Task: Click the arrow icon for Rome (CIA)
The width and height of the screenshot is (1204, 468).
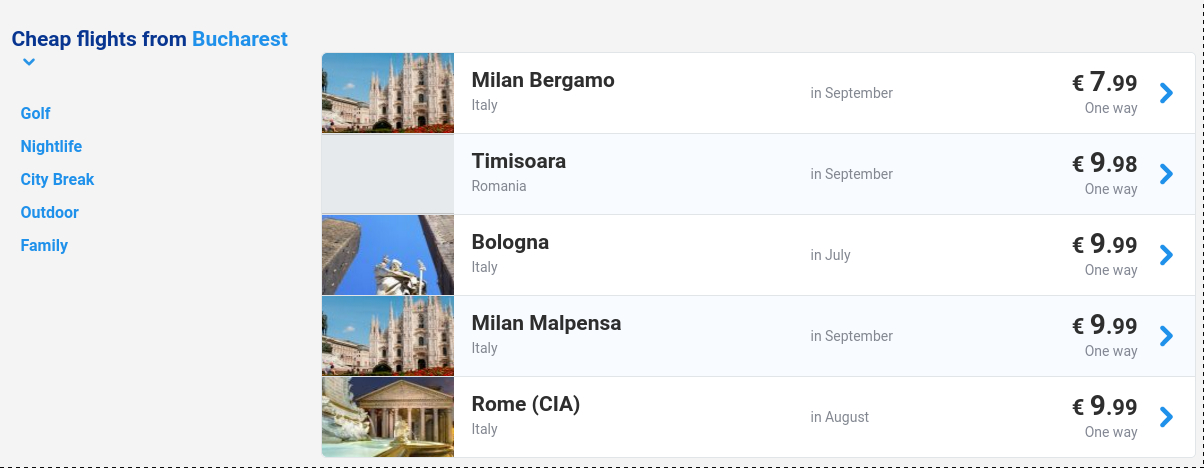Action: 1166,417
